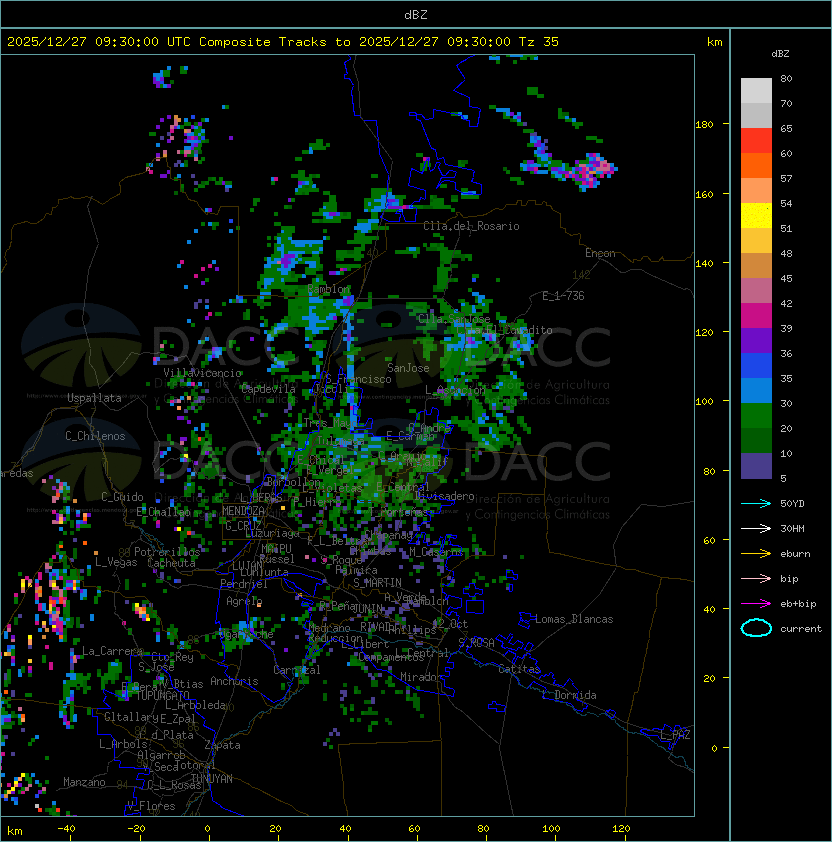
Task: Pick the royal blue 35-36 dBZ swatch
Action: [x=756, y=366]
